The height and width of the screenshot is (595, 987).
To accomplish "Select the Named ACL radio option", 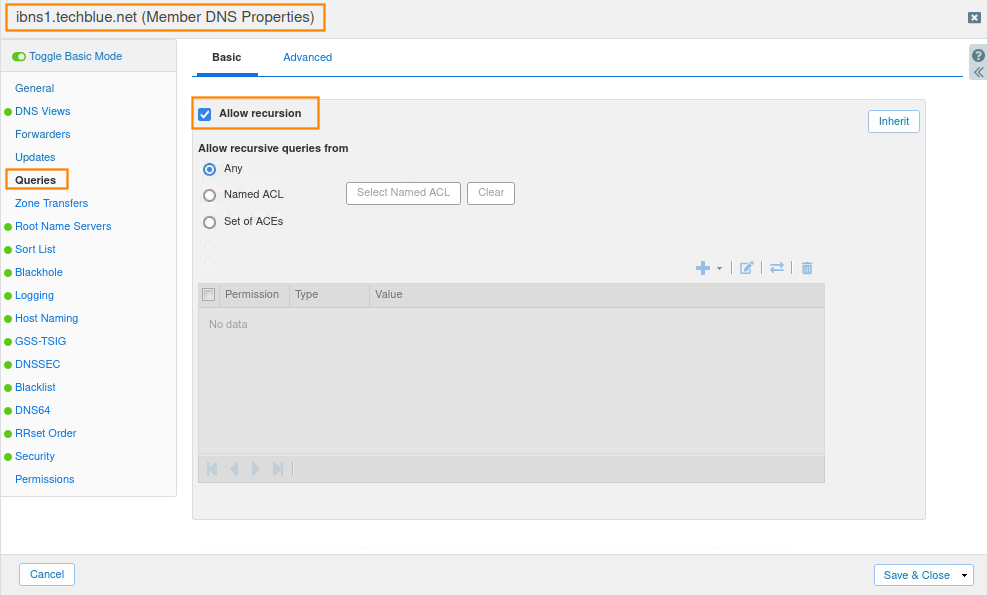I will pyautogui.click(x=210, y=196).
